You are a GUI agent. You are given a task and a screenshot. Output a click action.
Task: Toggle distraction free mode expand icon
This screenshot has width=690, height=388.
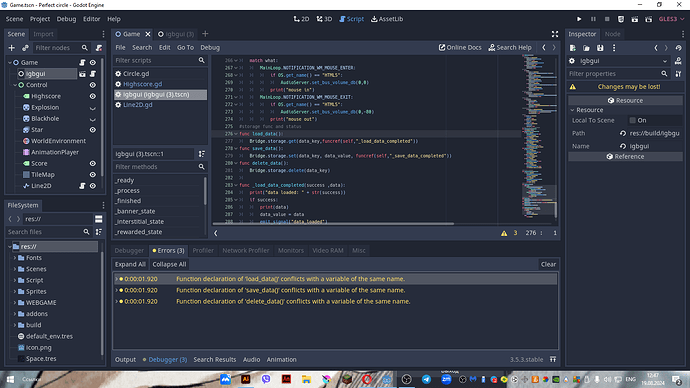click(554, 34)
